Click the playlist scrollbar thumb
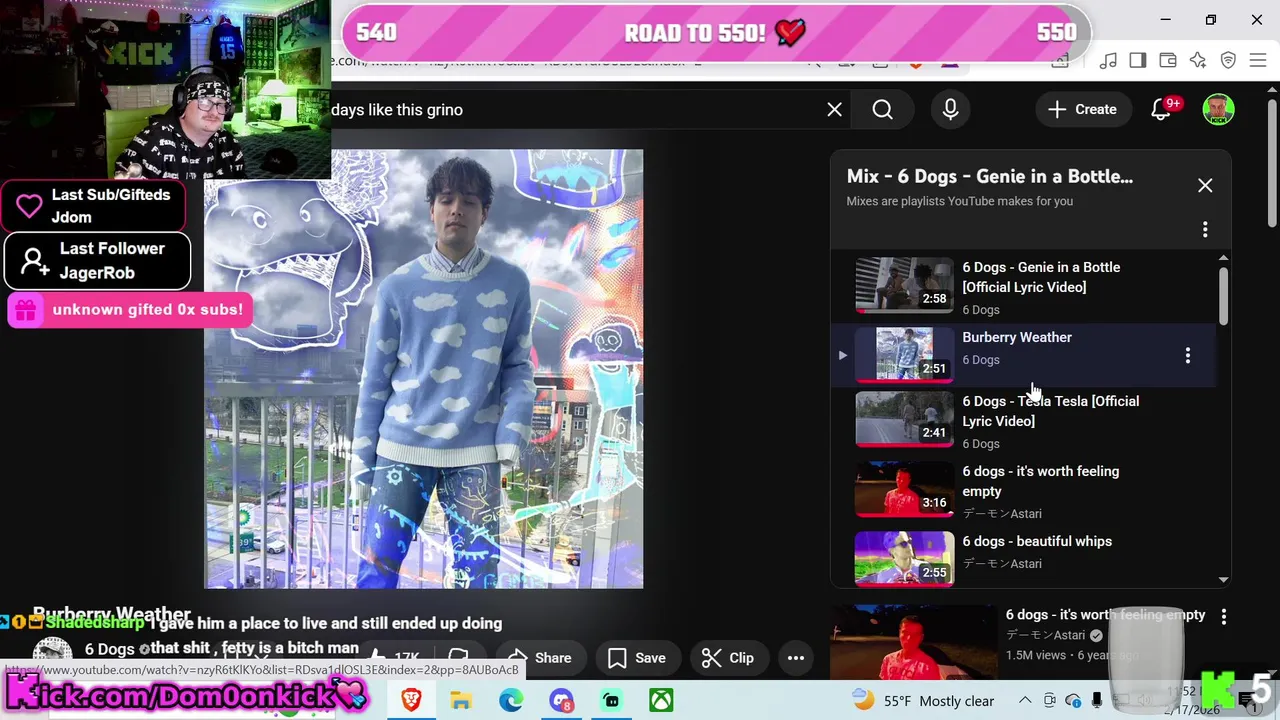 pos(1223,297)
